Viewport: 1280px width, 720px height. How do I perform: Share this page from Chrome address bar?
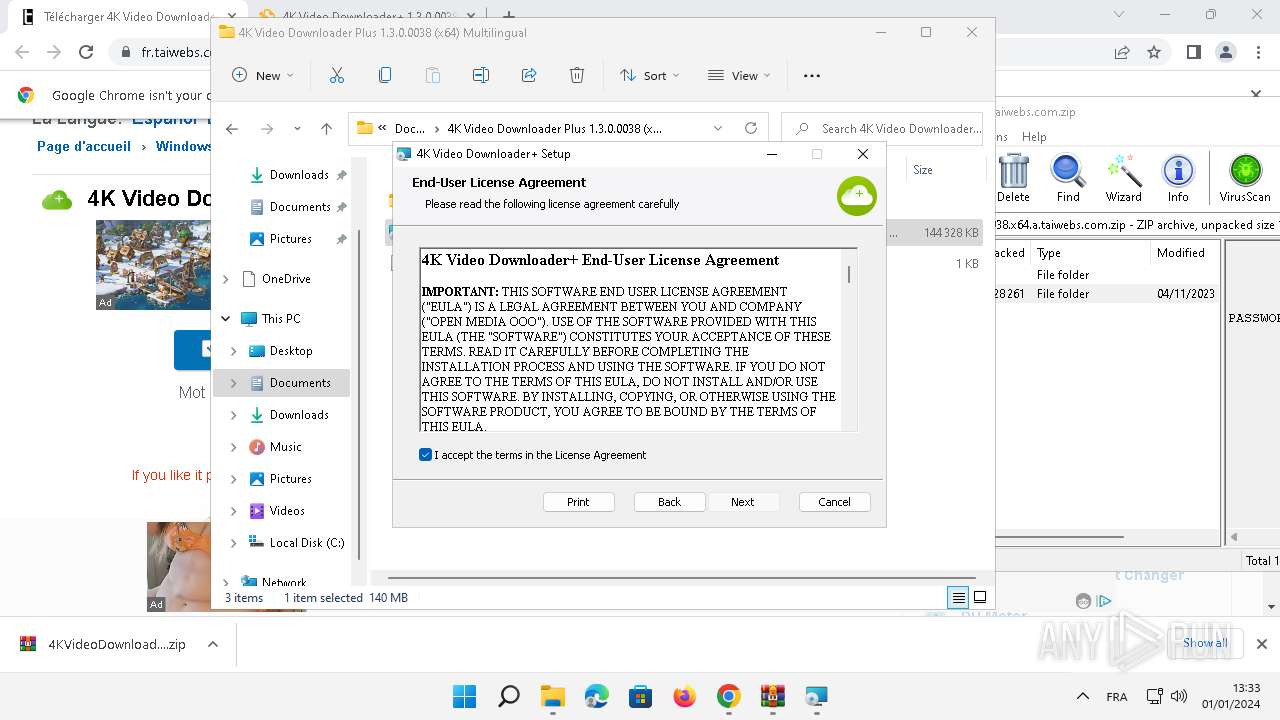[1122, 52]
